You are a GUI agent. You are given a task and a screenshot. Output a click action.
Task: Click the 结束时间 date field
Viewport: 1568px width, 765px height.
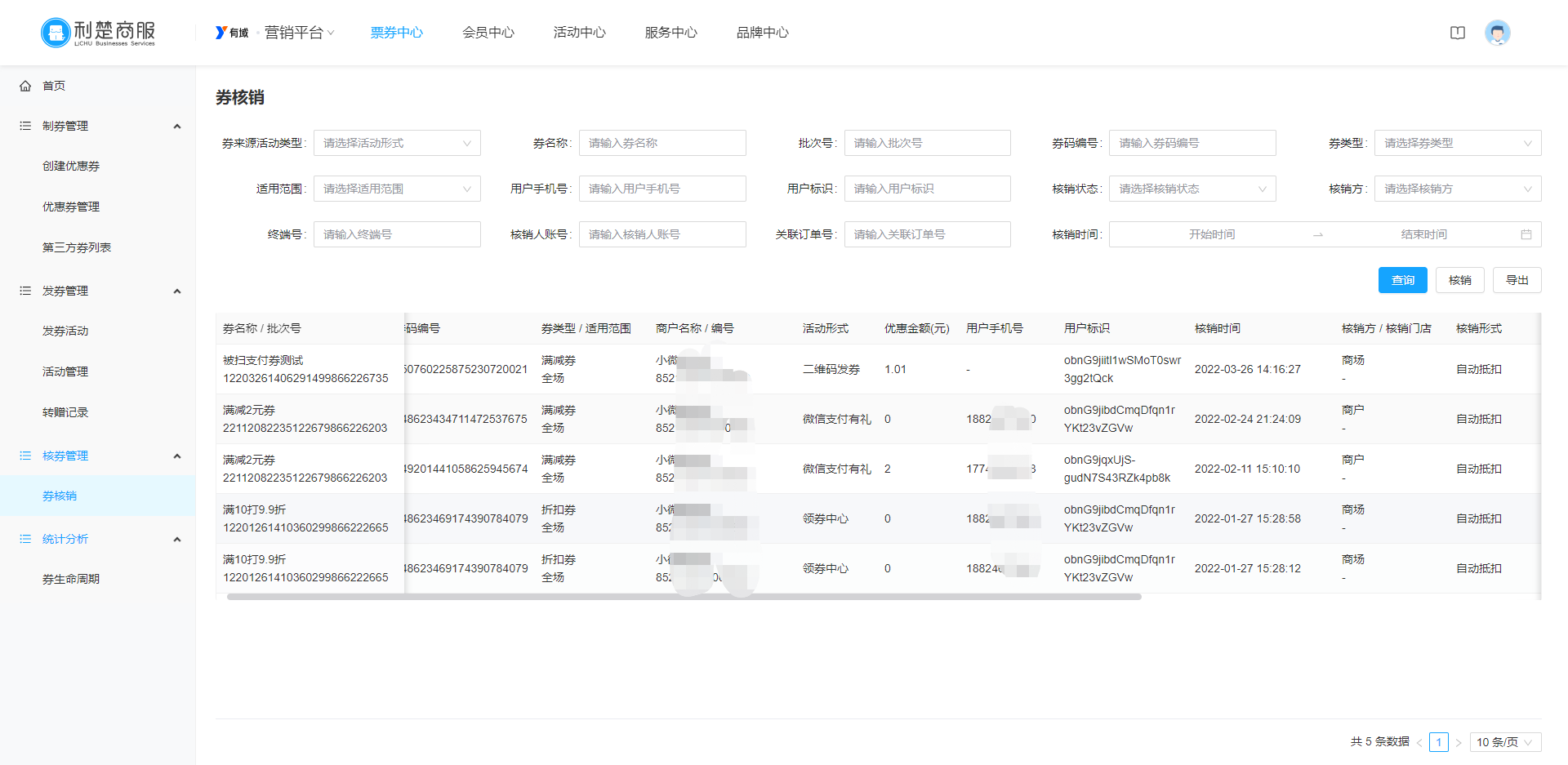click(1423, 234)
